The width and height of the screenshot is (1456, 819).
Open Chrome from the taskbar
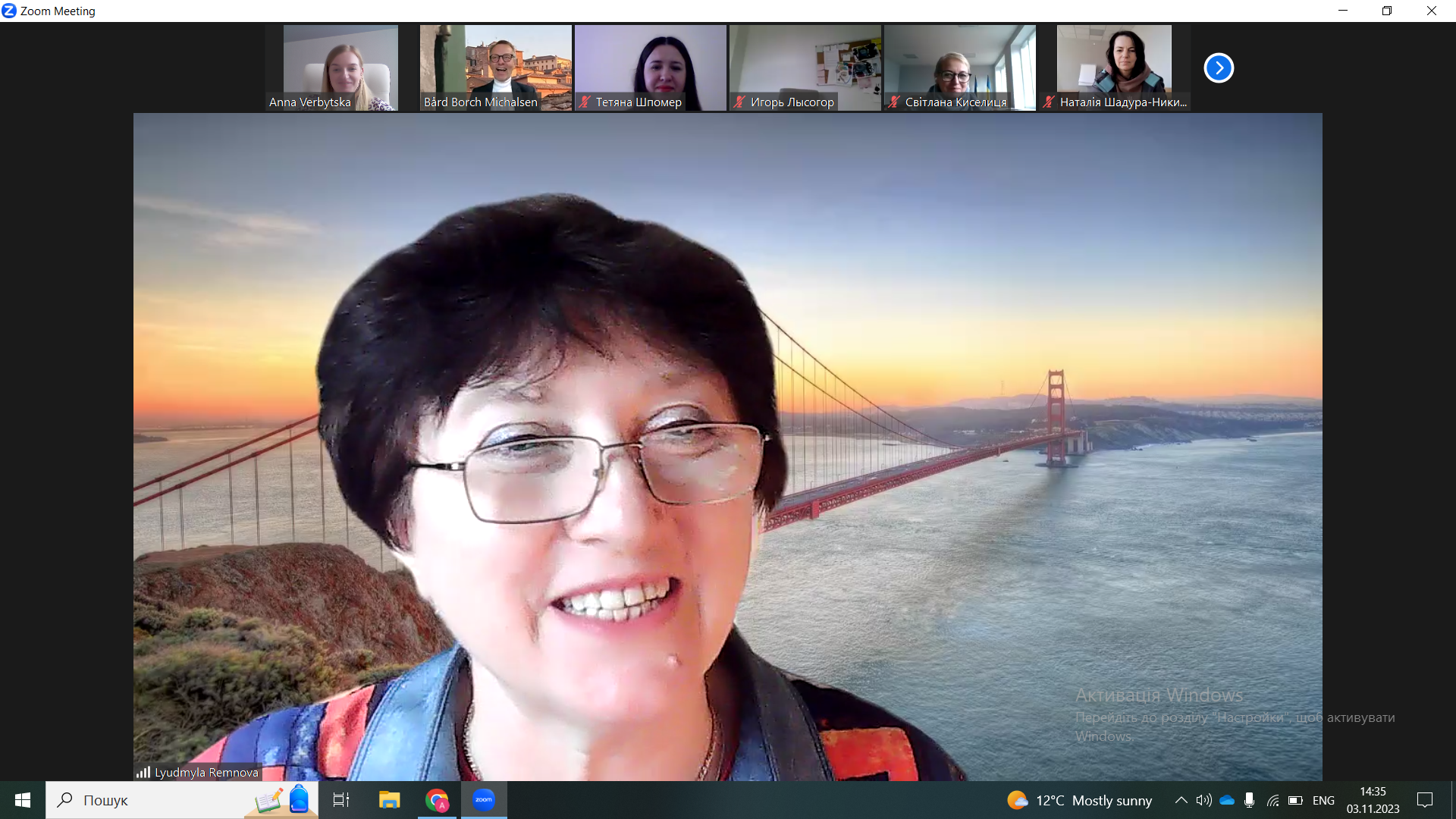tap(437, 800)
